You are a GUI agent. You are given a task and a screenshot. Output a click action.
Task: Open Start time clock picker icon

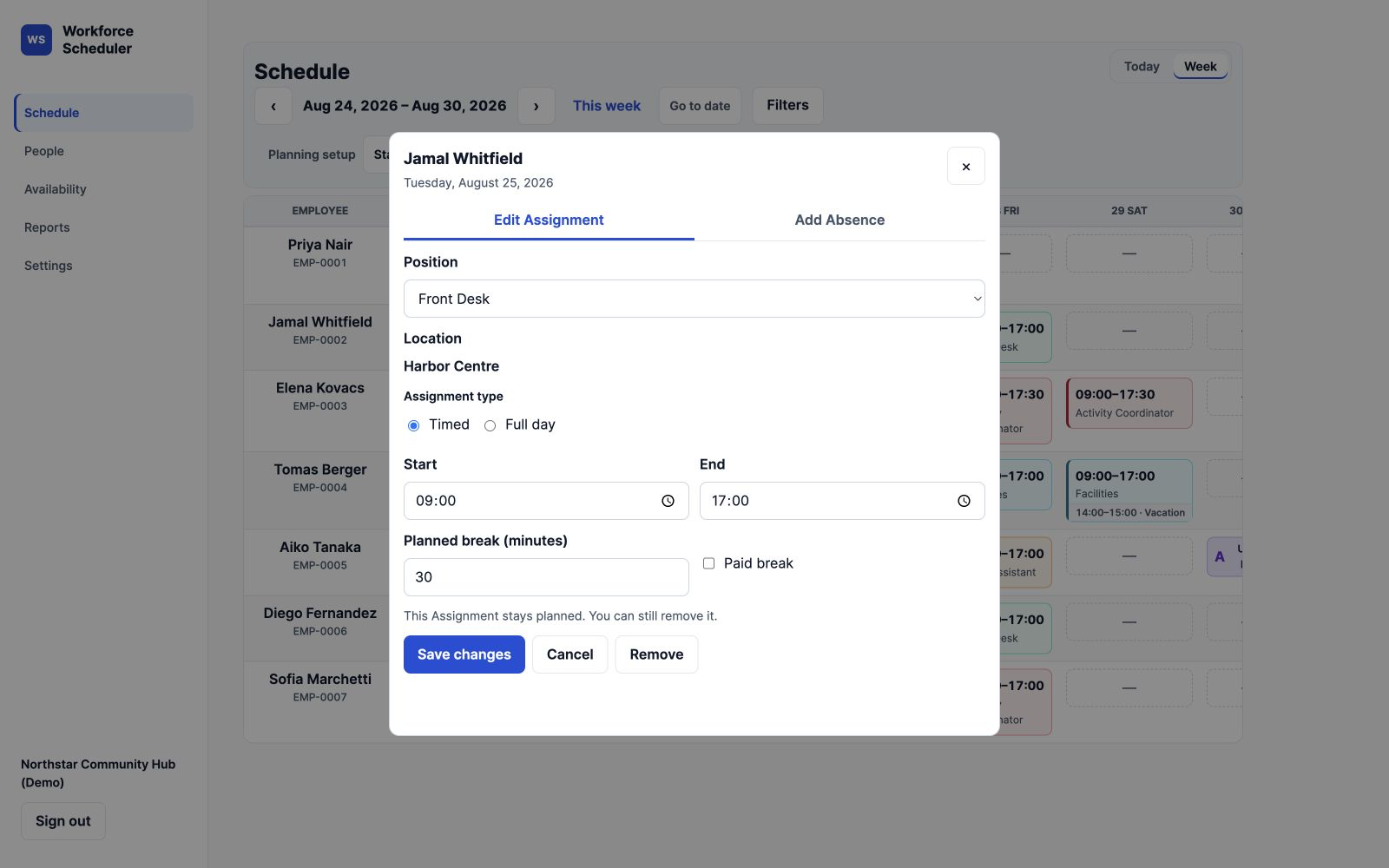pyautogui.click(x=668, y=501)
